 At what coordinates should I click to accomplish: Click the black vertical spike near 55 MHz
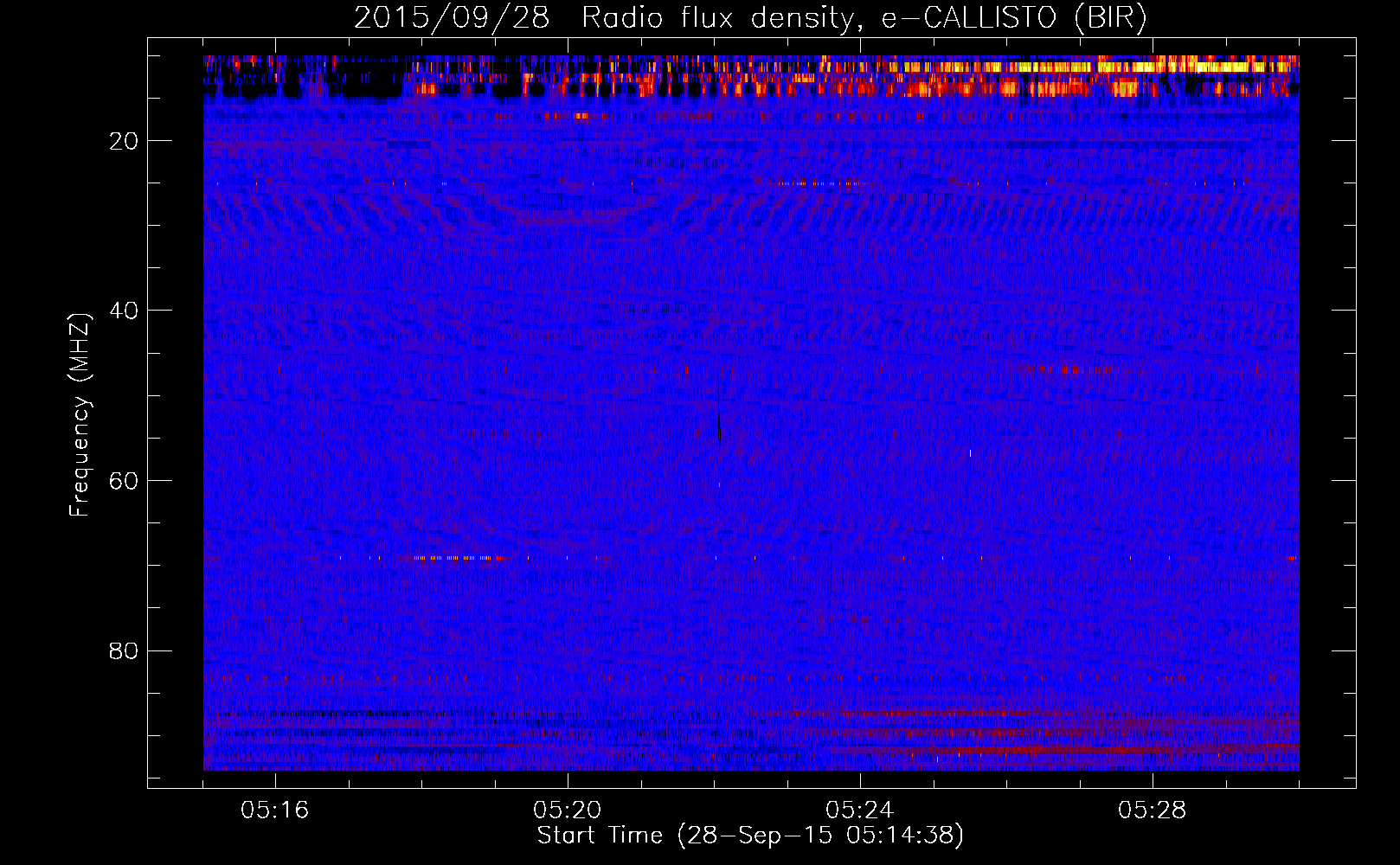click(x=719, y=428)
